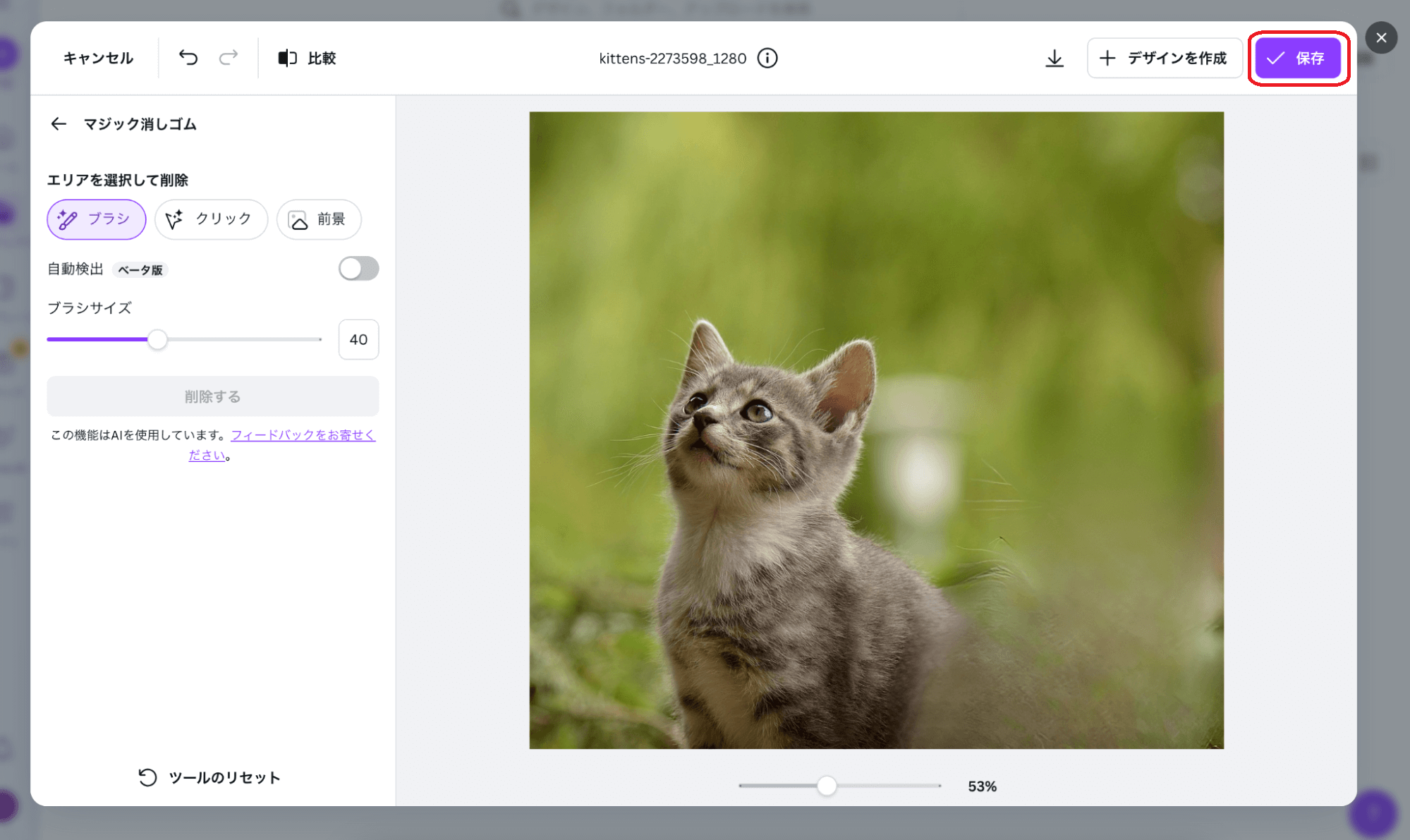The image size is (1410, 840).
Task: Click the マジック消しゴム panel title
Action: [139, 124]
